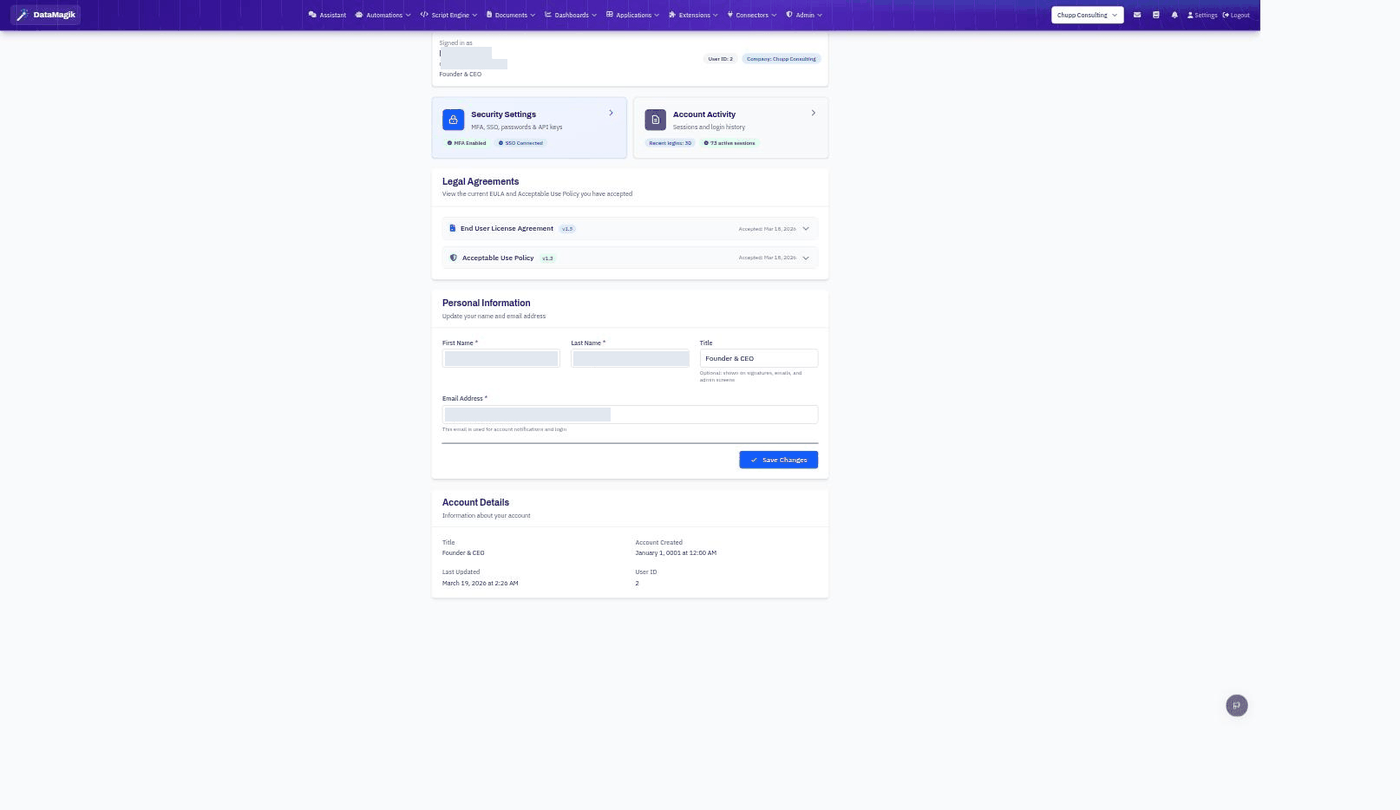The height and width of the screenshot is (810, 1400).
Task: Click the Email Address field
Action: [630, 414]
